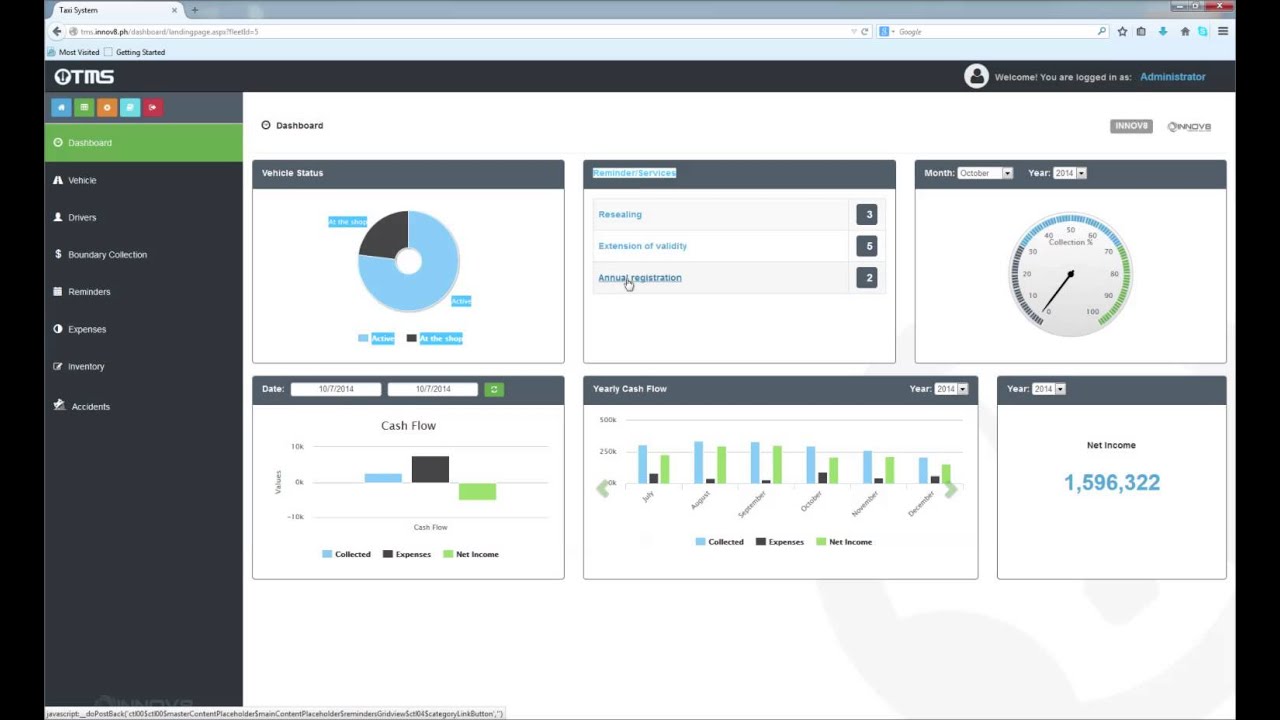Show previous months in Yearly Cash Flow
Image resolution: width=1280 pixels, height=720 pixels.
tap(603, 488)
